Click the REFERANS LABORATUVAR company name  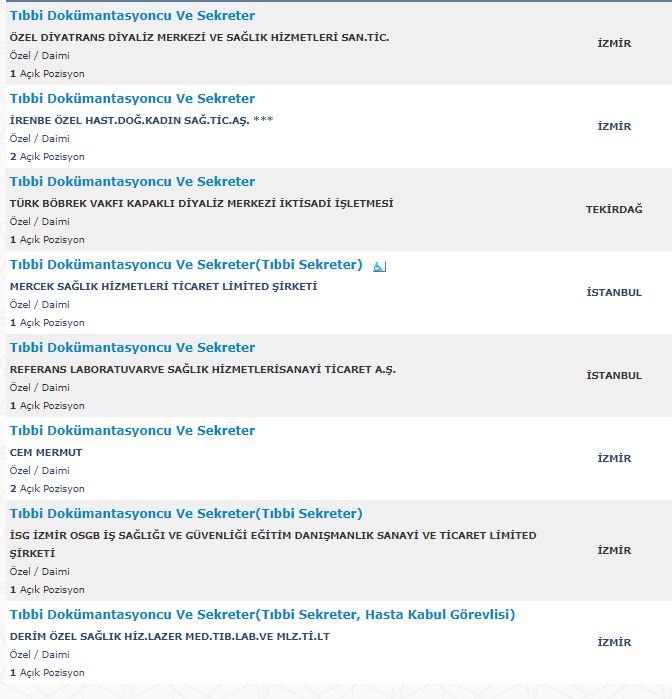[202, 369]
